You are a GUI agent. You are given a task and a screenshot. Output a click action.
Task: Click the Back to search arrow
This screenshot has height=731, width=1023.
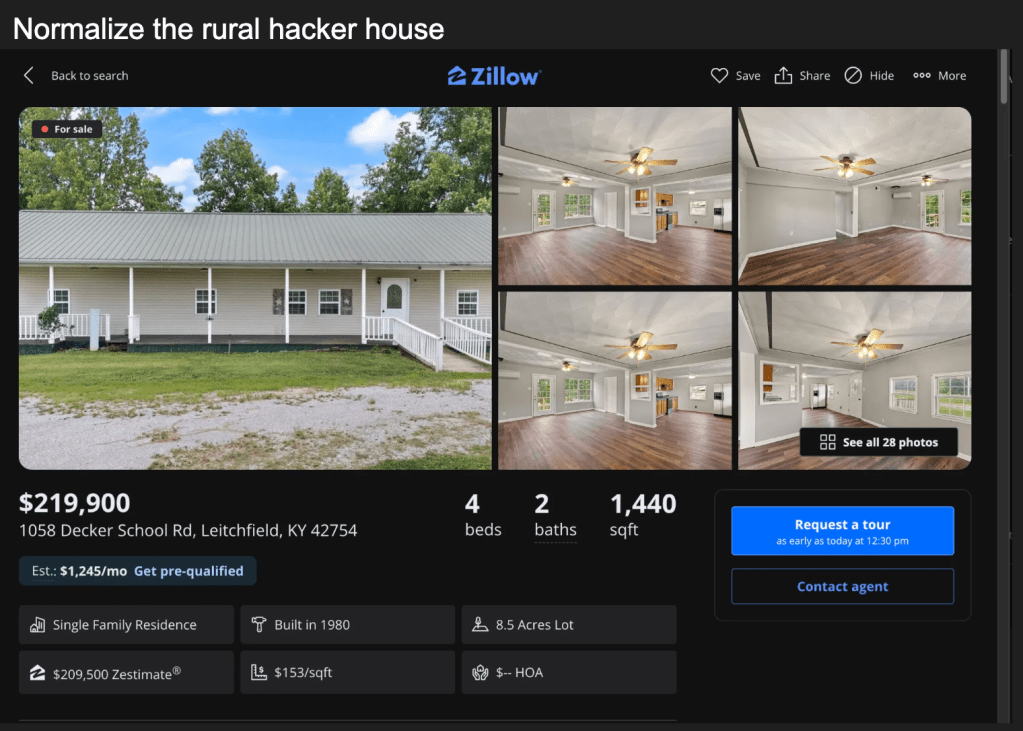(x=29, y=76)
